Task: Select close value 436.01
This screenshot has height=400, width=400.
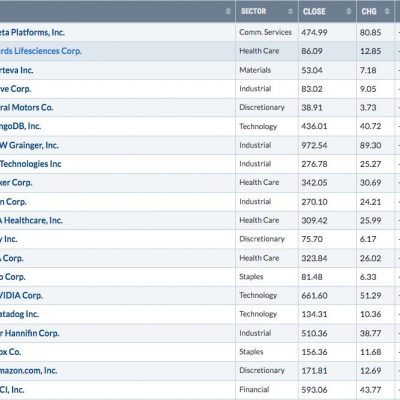Action: [x=314, y=126]
